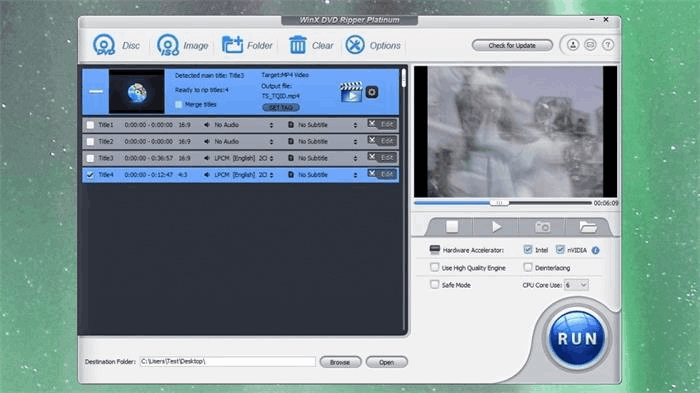Open the snapshot folder icon
This screenshot has width=700, height=393.
pos(588,227)
